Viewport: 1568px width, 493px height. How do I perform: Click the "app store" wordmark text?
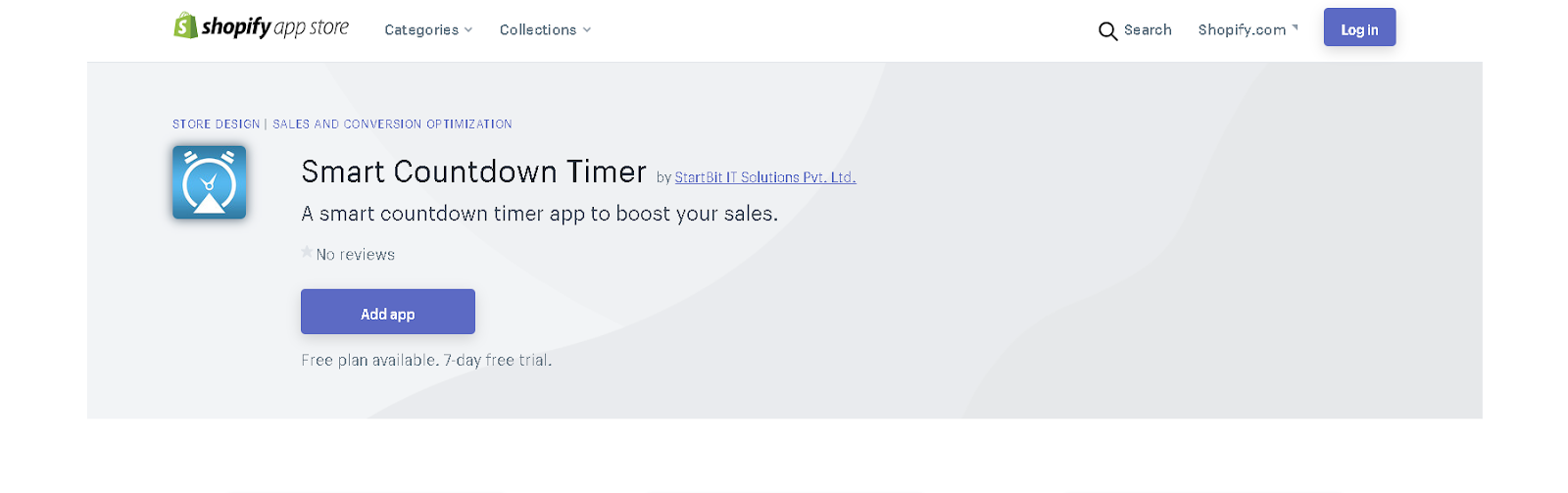[x=312, y=27]
